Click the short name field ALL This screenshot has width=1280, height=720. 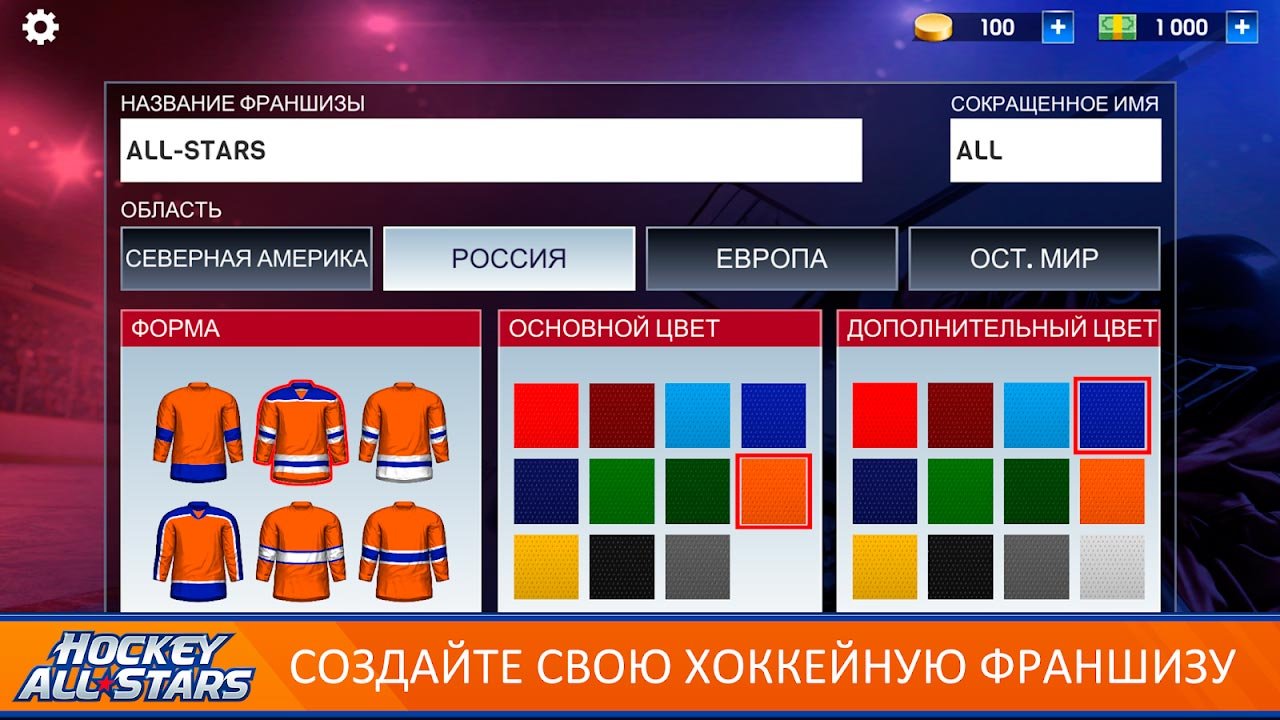(1055, 151)
